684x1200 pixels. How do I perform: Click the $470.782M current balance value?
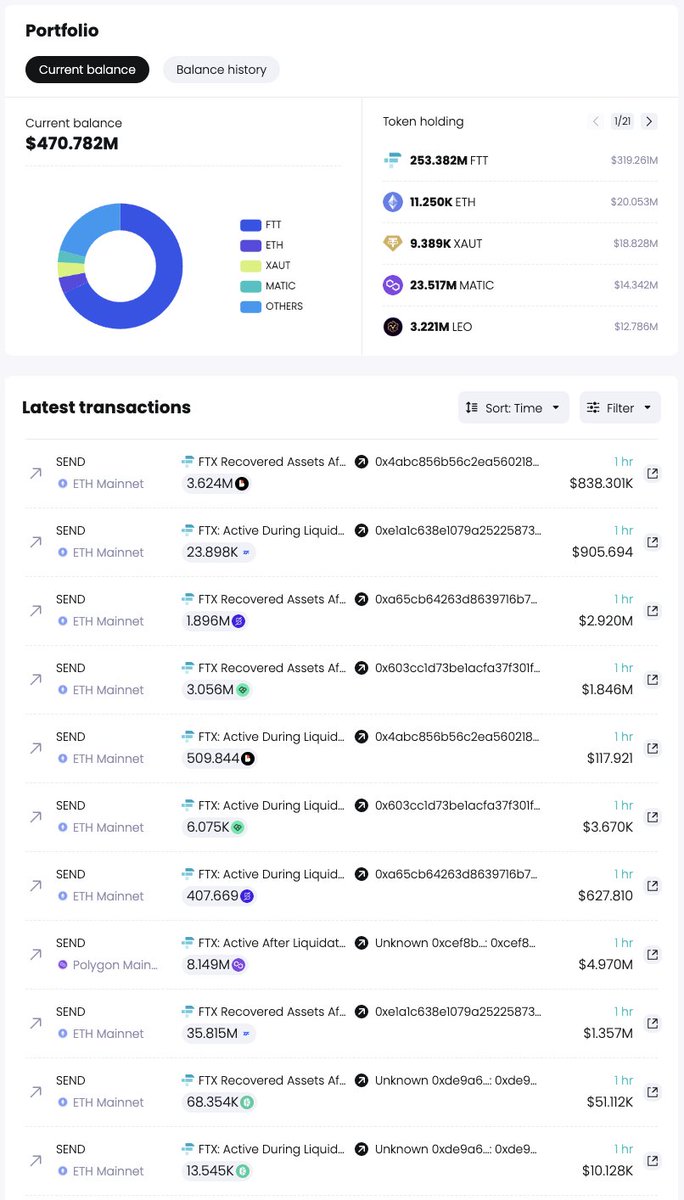click(x=72, y=144)
